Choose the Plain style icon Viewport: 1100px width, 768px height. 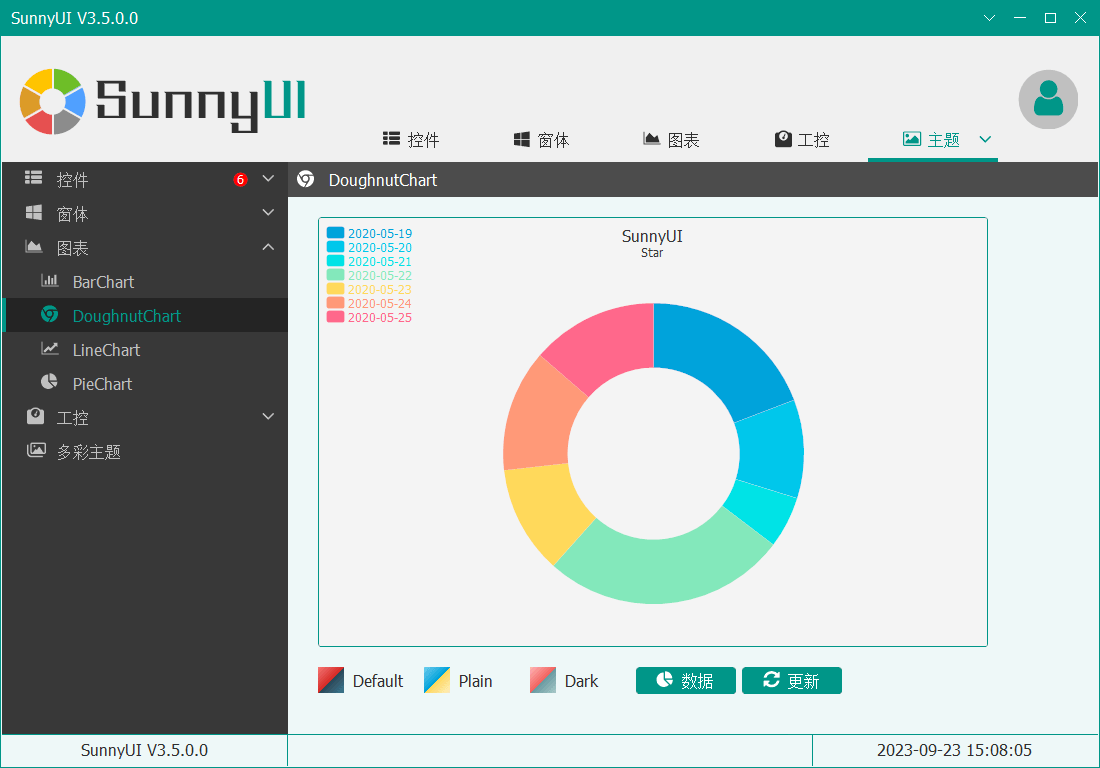coord(437,680)
